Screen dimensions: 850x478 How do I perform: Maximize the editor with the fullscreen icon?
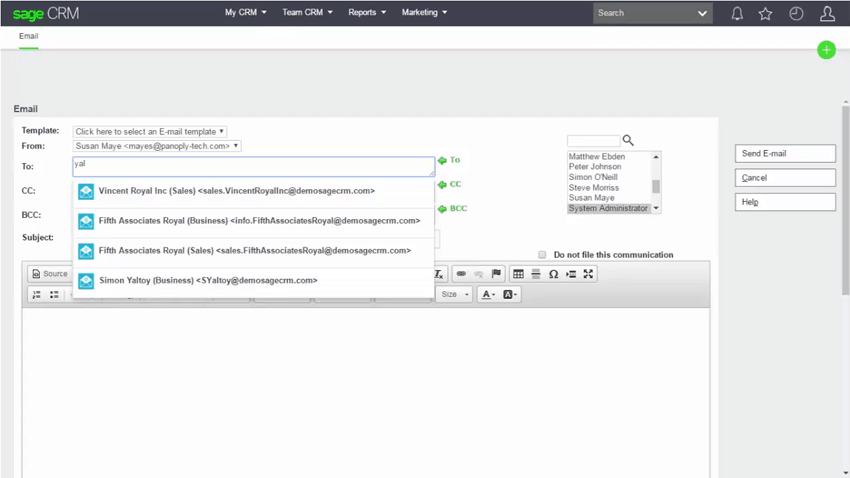pyautogui.click(x=588, y=274)
